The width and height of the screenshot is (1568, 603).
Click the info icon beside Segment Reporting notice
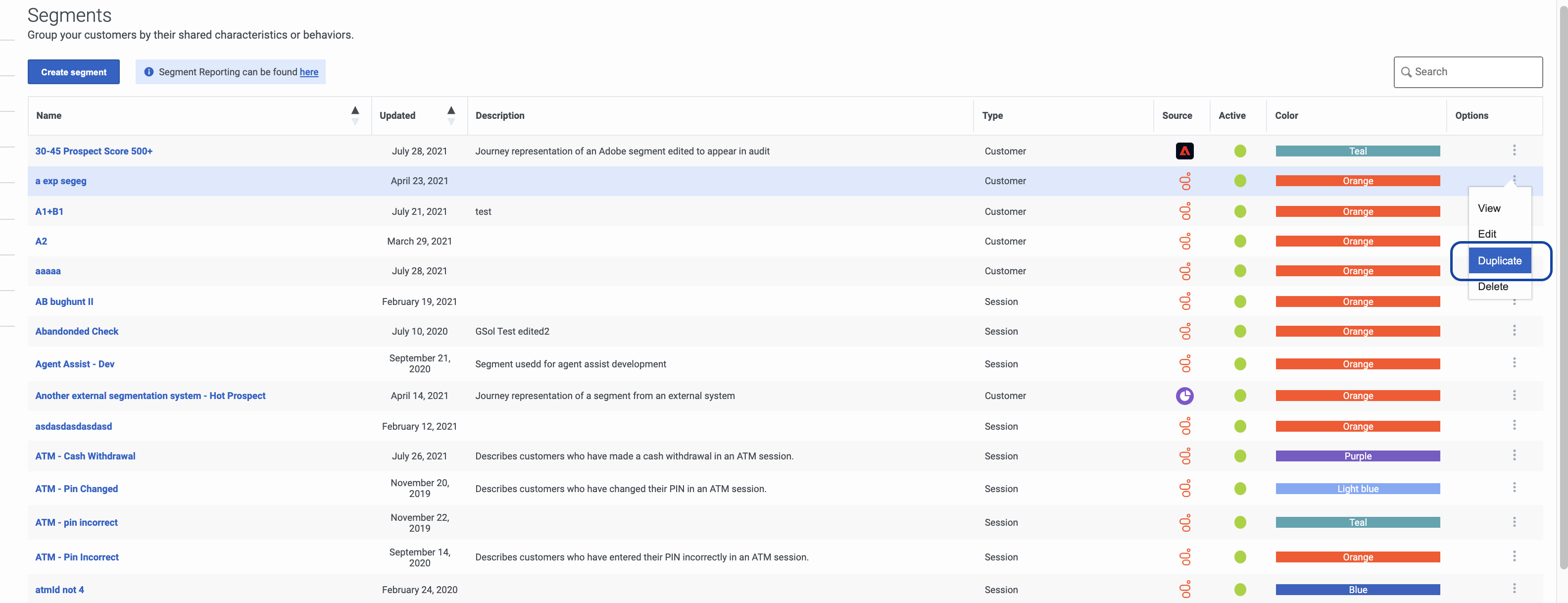tap(148, 72)
